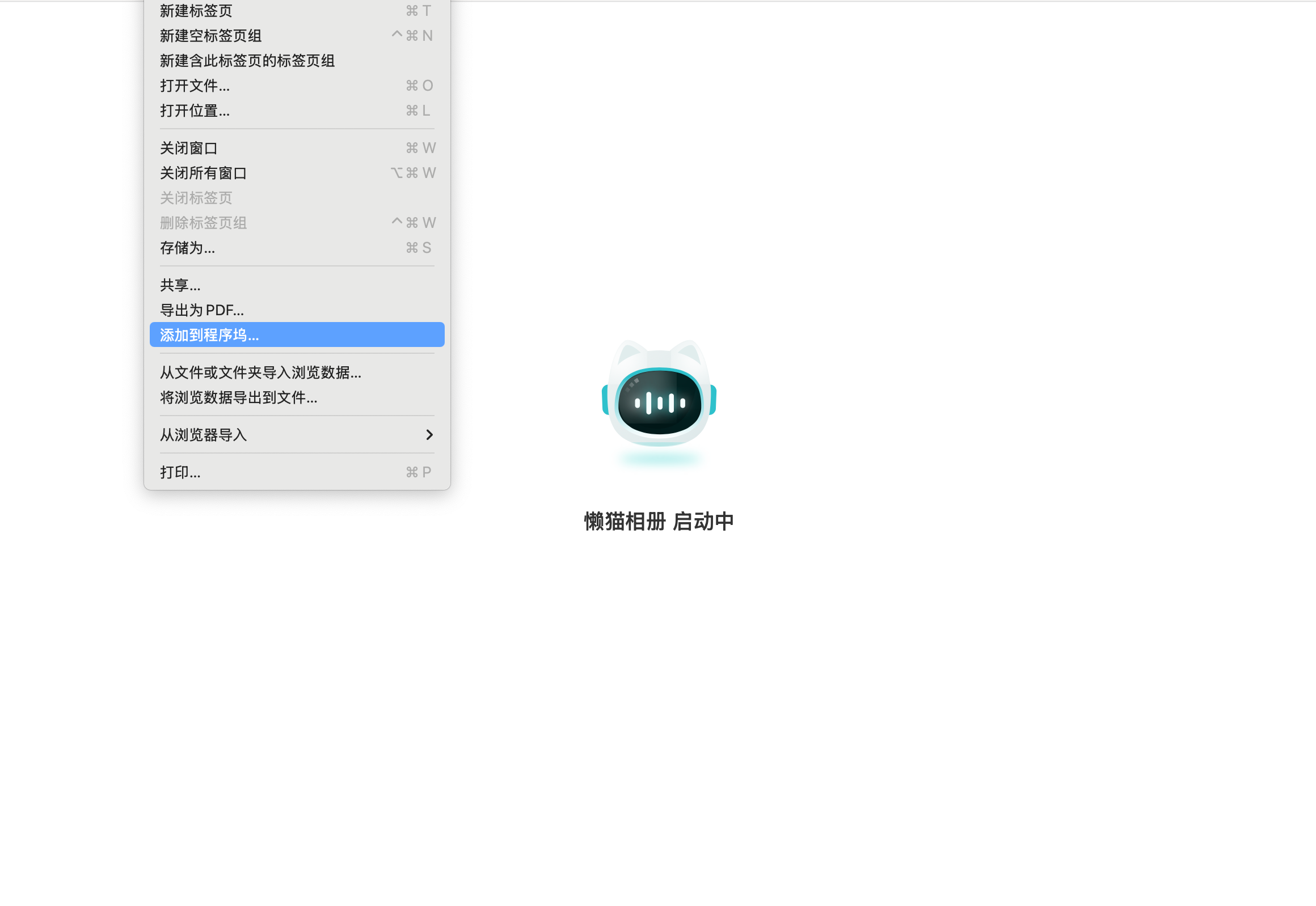Select the grayed 删除标签页组 entry

[x=203, y=222]
